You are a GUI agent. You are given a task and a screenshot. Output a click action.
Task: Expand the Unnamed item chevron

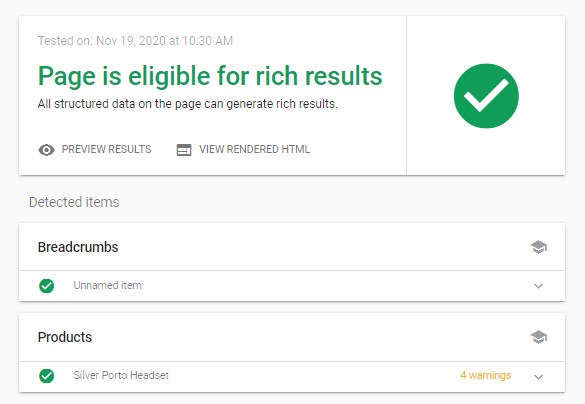(538, 286)
